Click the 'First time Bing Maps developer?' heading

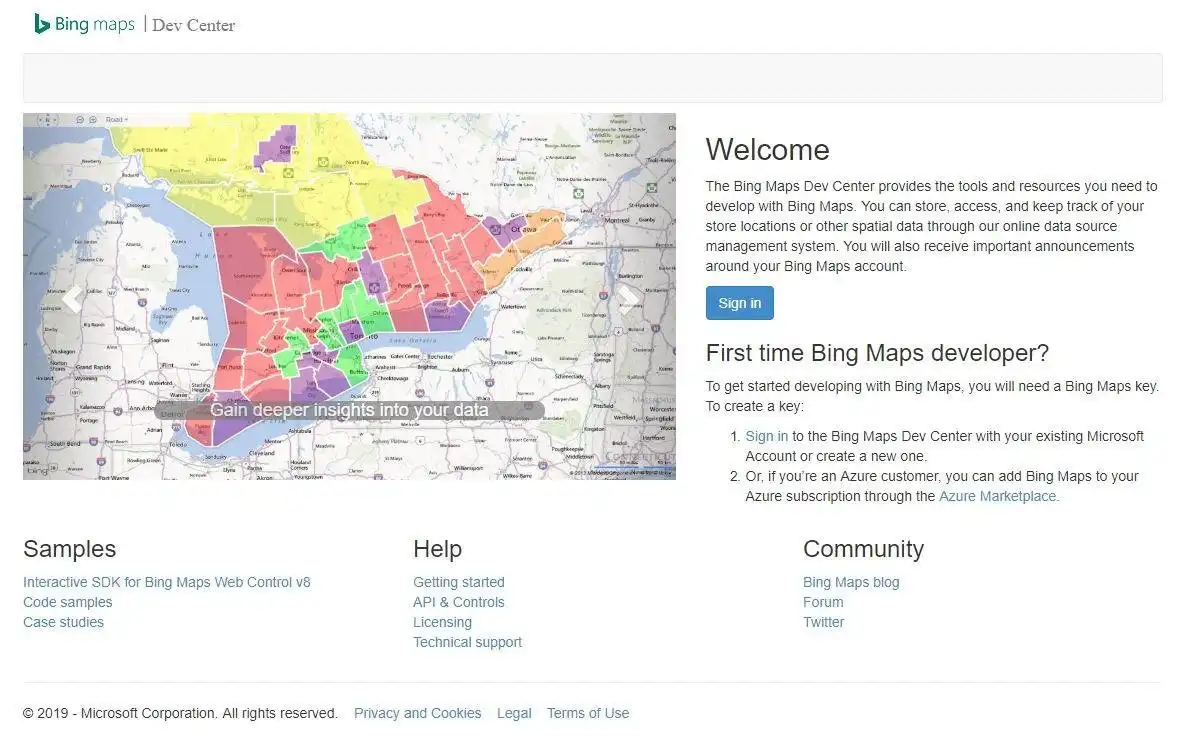click(877, 353)
